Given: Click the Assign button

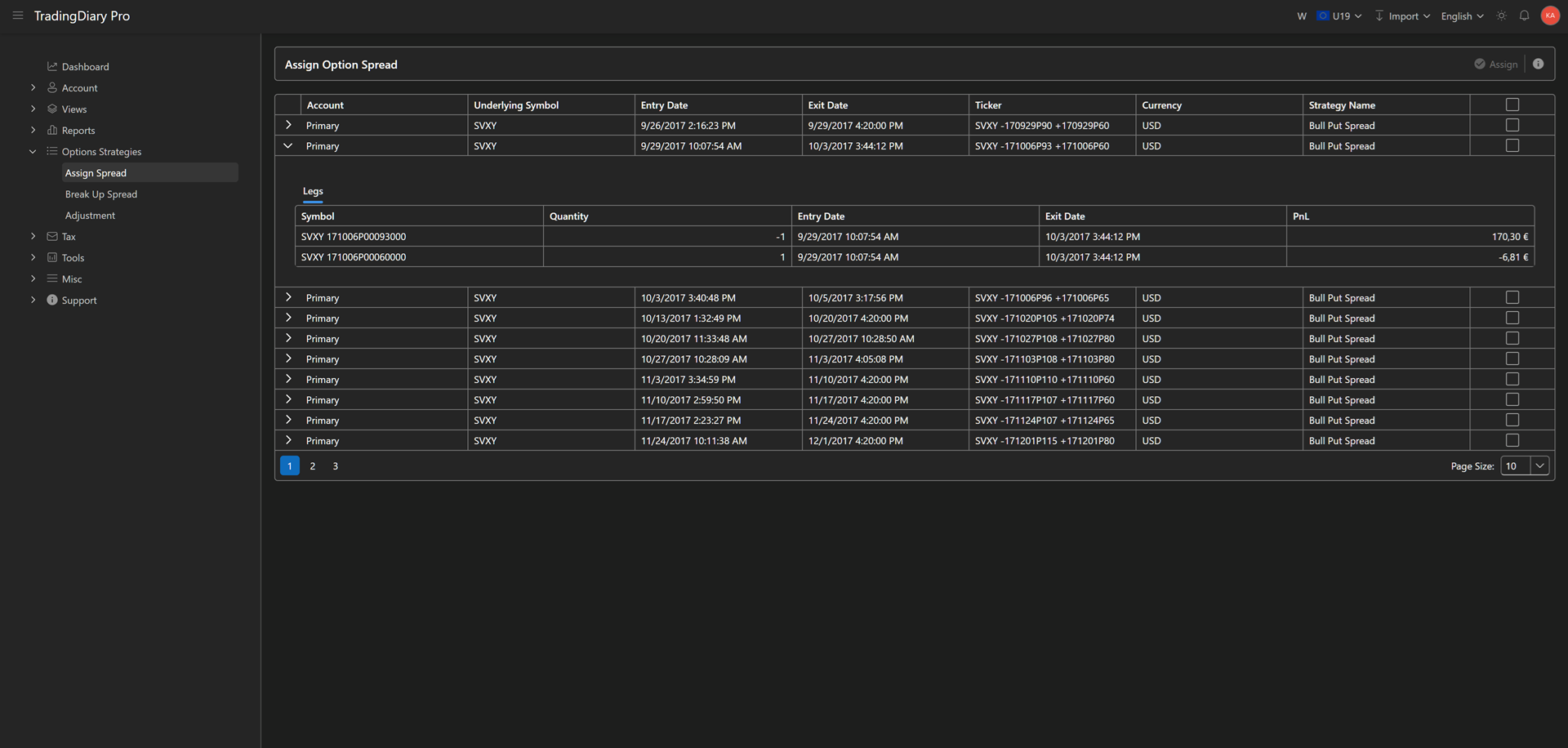Looking at the screenshot, I should pyautogui.click(x=1496, y=64).
